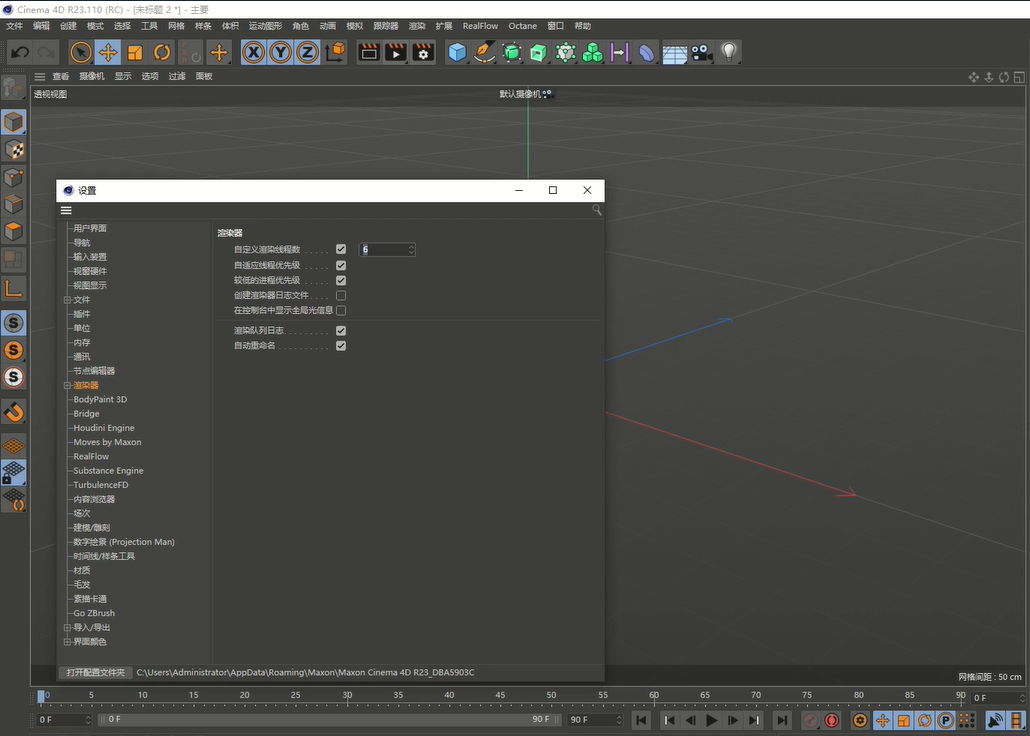Viewport: 1030px width, 736px height.
Task: Toggle the Y axis lock
Action: click(280, 52)
